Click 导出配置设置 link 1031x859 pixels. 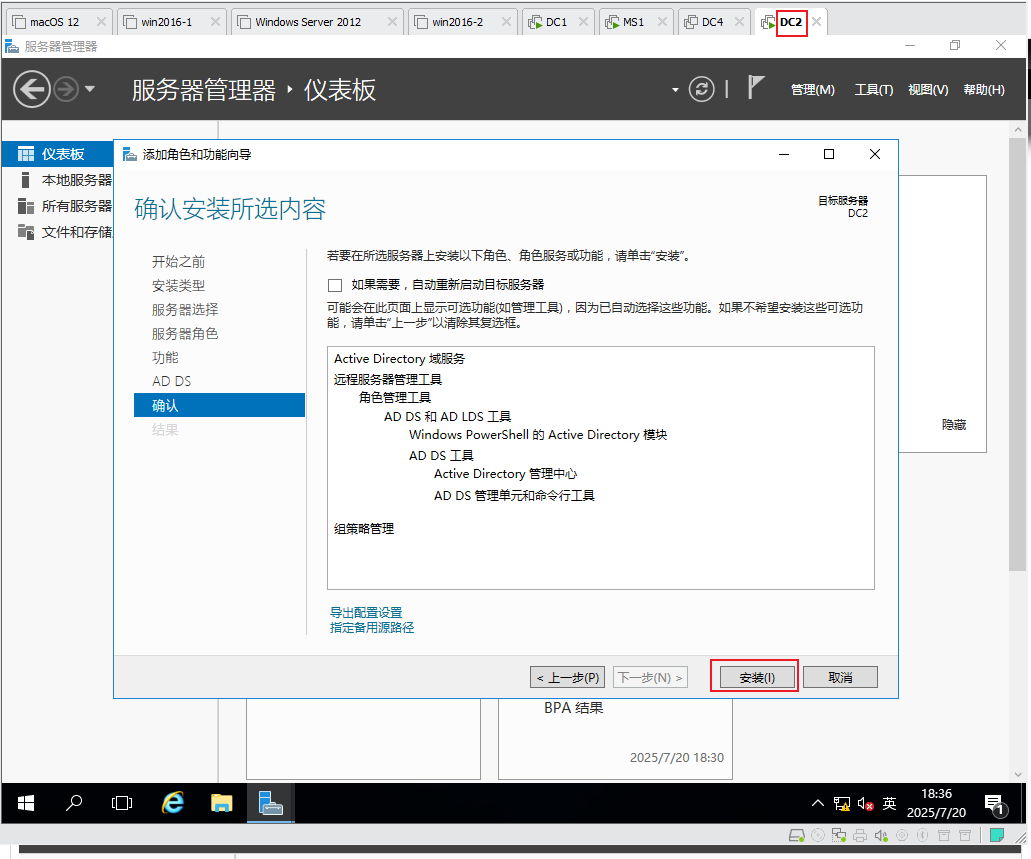coord(366,612)
